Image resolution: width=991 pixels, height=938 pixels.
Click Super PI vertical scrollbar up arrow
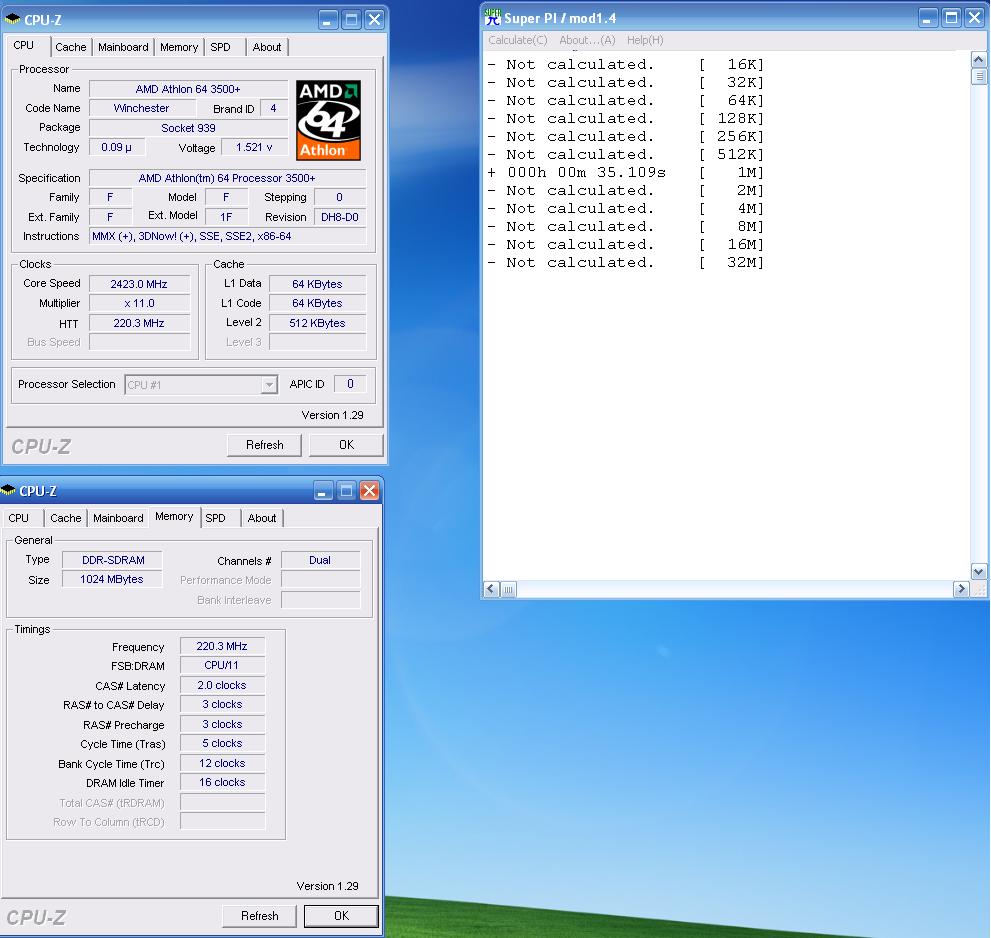(x=978, y=59)
